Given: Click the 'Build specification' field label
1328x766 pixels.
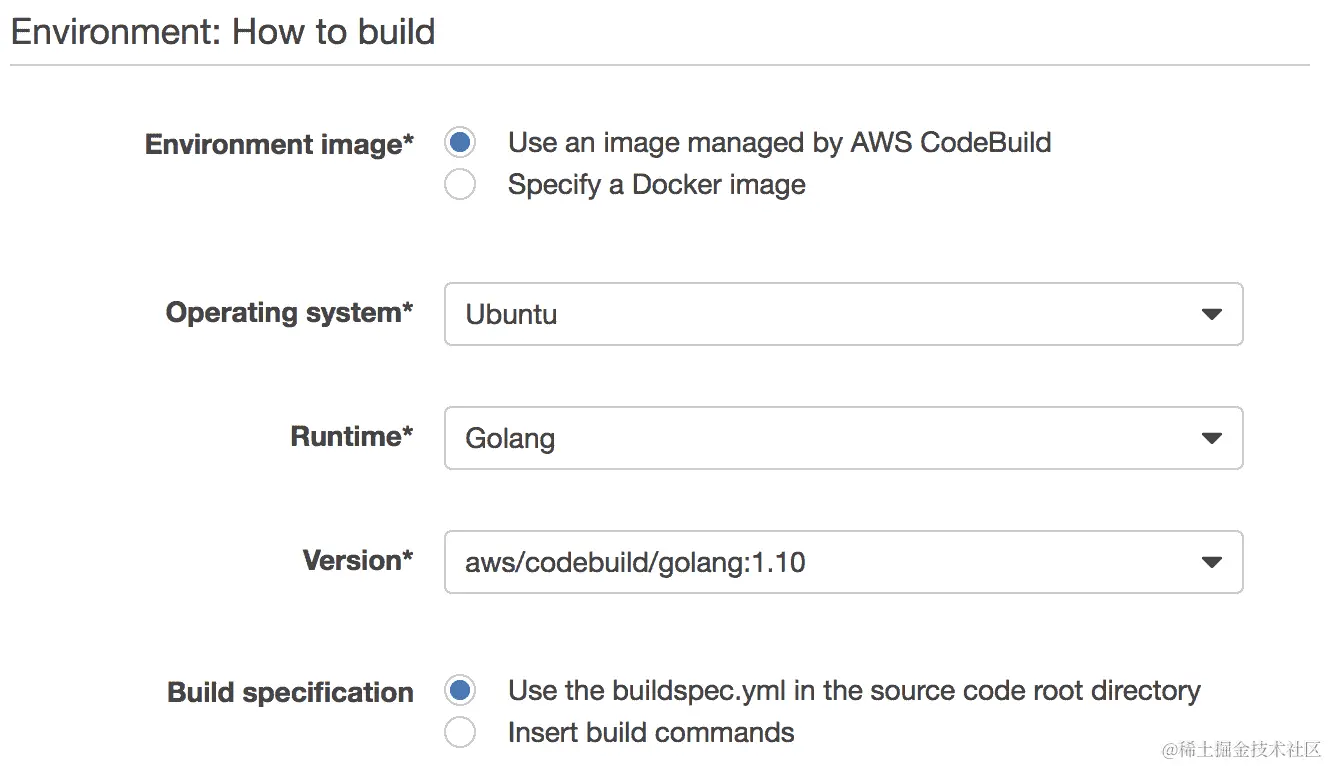Looking at the screenshot, I should click(290, 693).
